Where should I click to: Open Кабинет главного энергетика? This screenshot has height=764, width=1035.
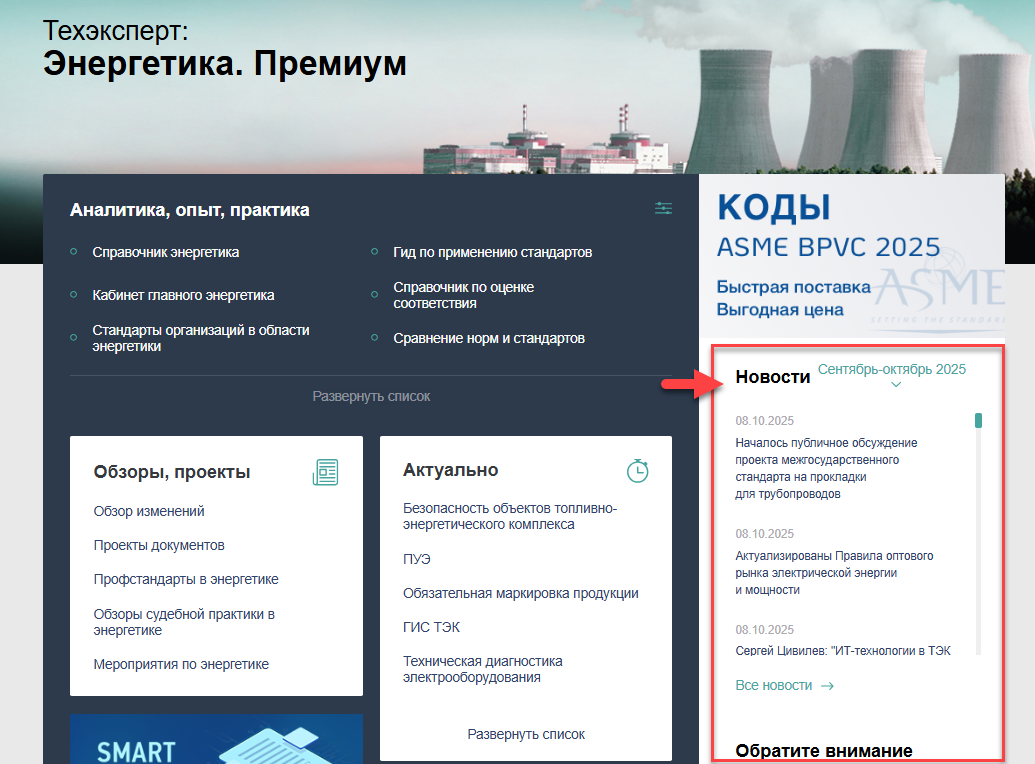183,295
